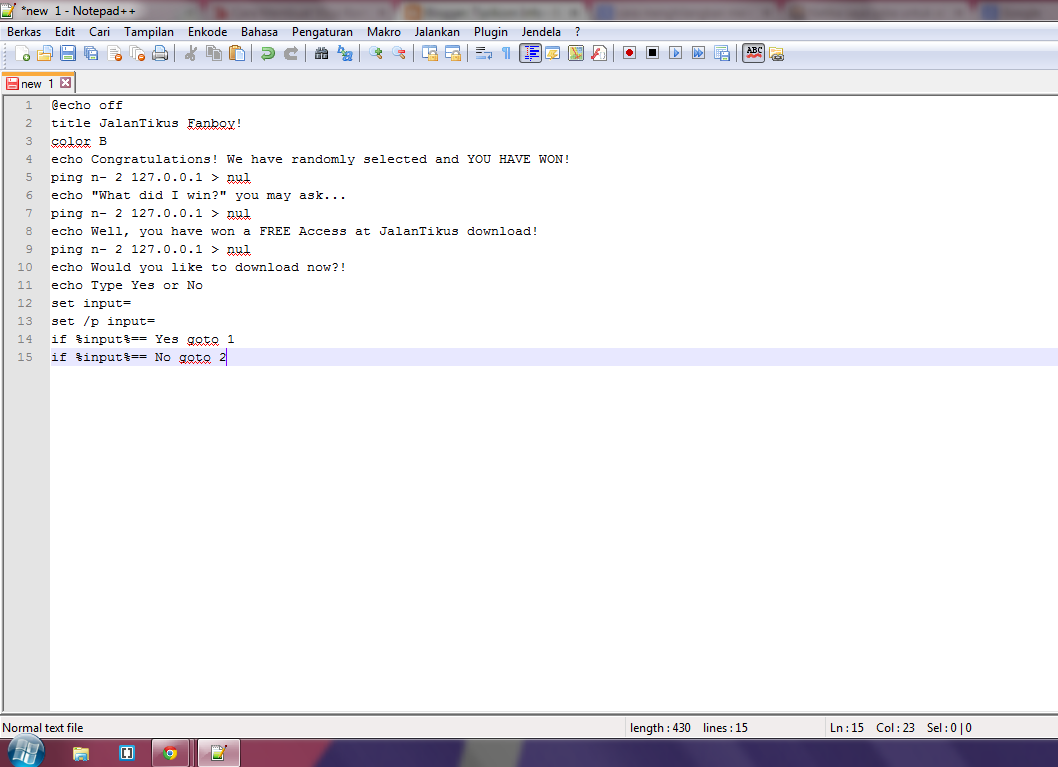Open Brackets from the taskbar
This screenshot has width=1058, height=767.
point(126,753)
